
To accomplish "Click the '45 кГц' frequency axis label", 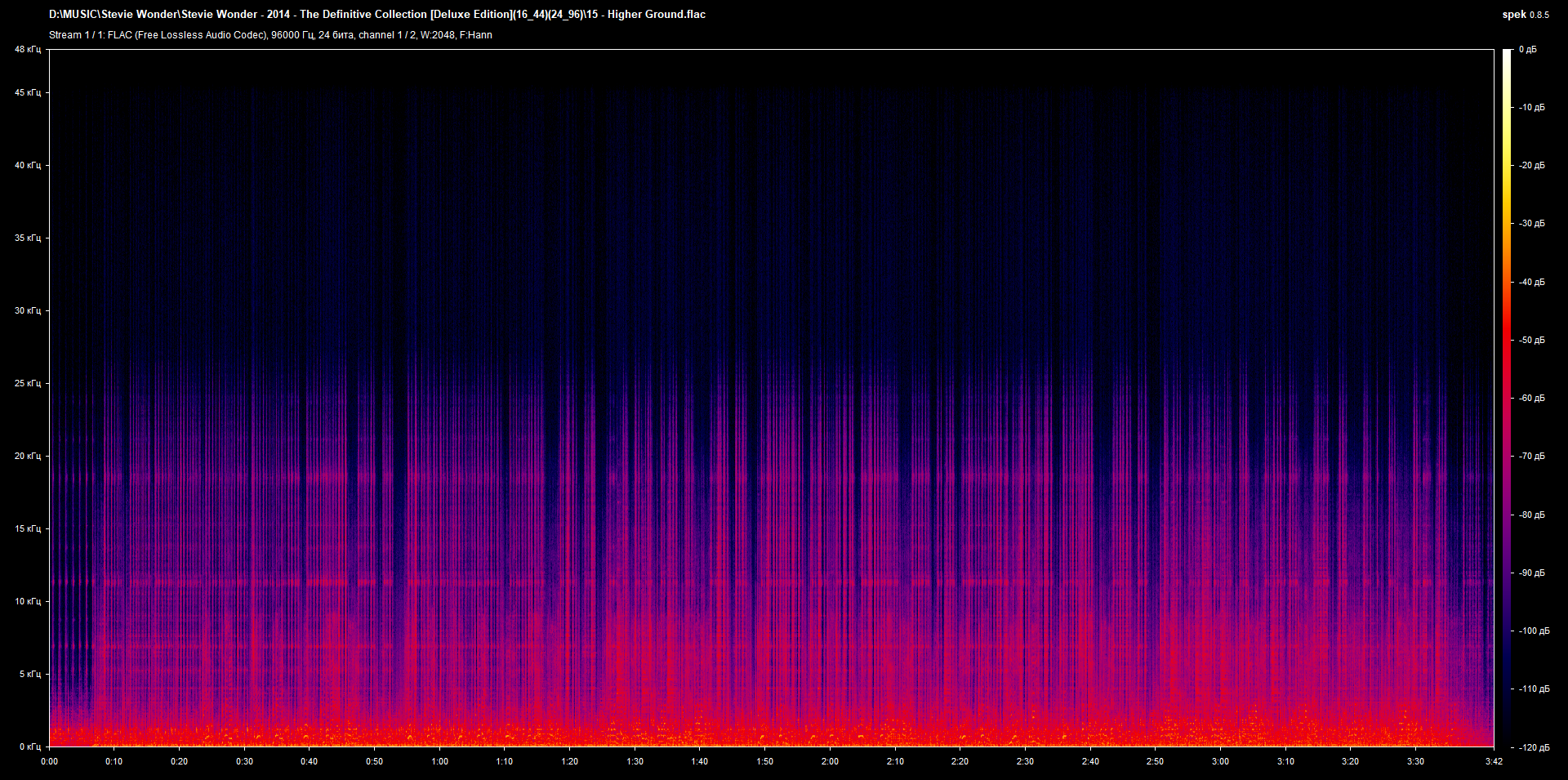I will coord(28,93).
